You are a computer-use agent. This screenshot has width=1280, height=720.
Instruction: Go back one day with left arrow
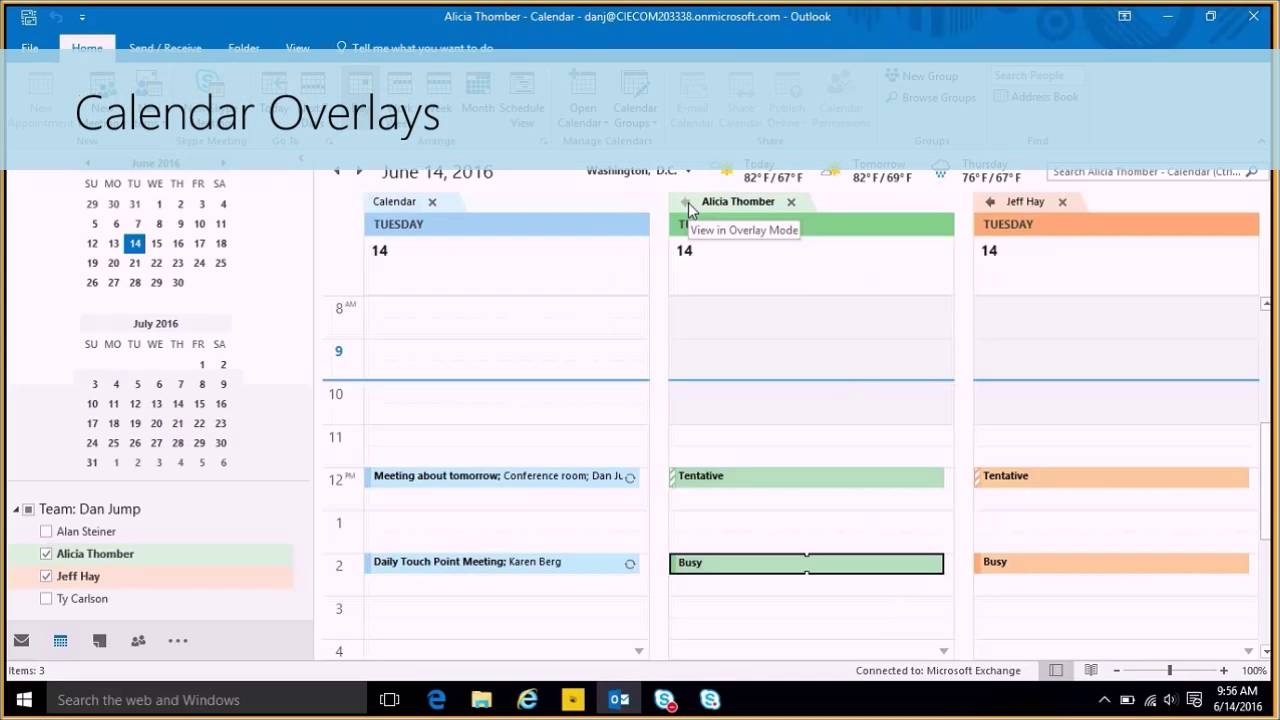tap(337, 172)
